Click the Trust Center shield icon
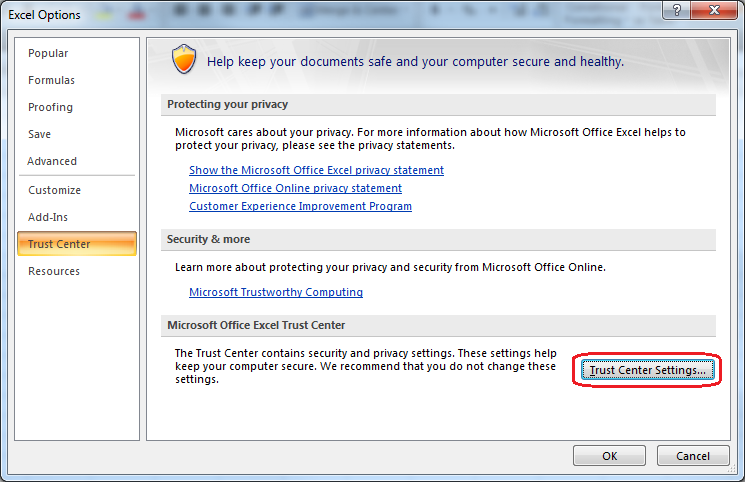 pyautogui.click(x=184, y=59)
